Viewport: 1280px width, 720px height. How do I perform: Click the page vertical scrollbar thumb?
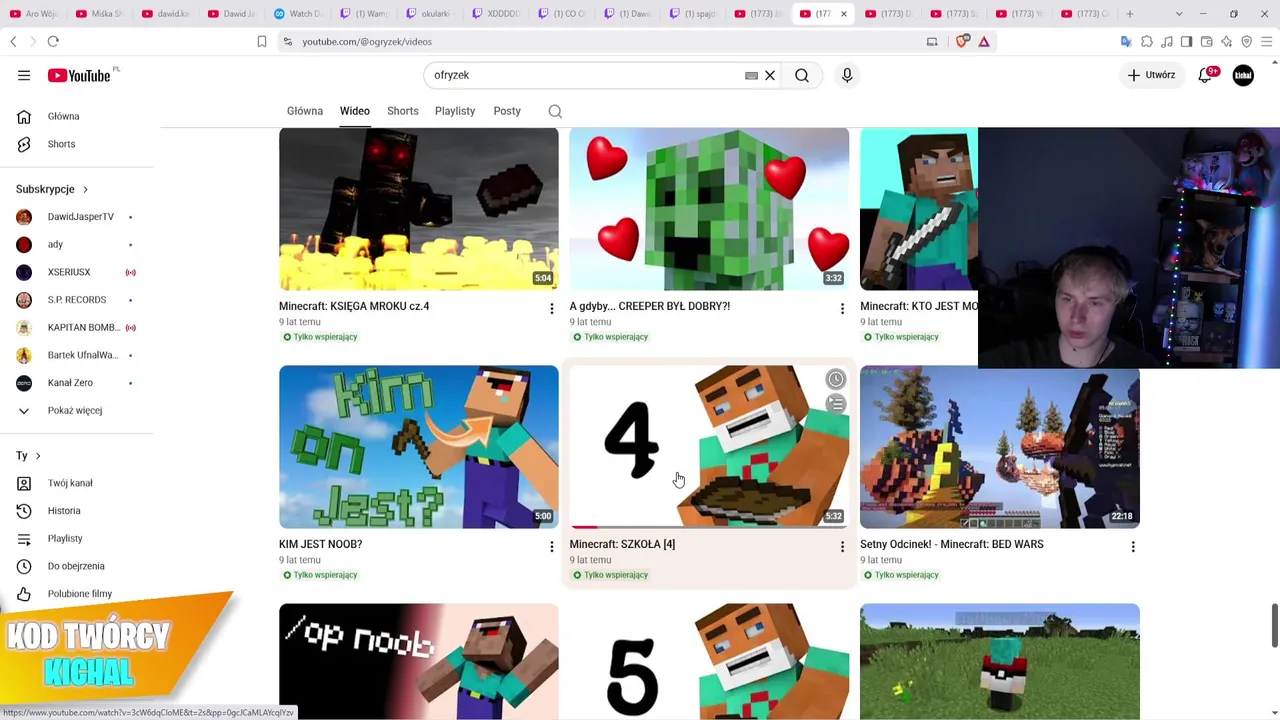[x=1274, y=626]
